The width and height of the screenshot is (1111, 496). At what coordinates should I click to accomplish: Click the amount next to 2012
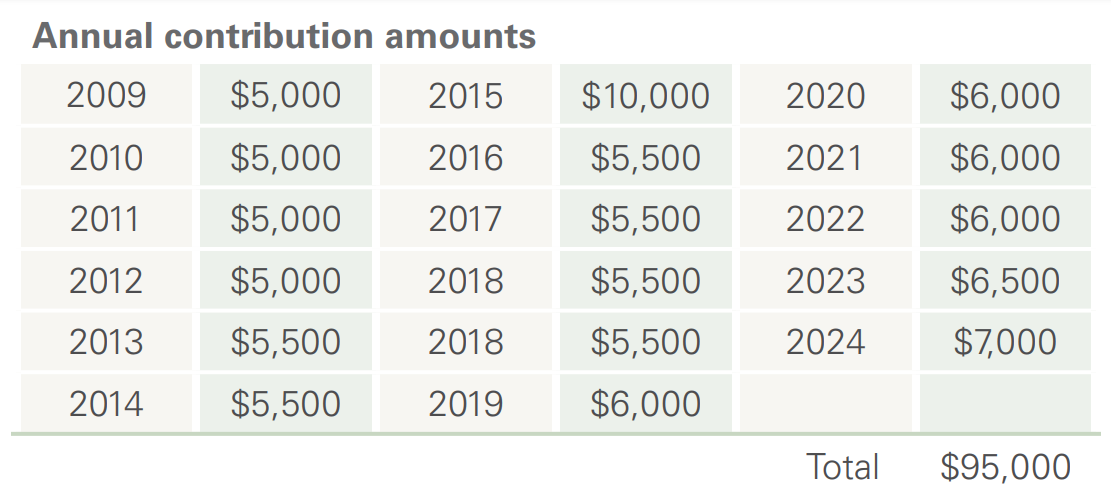point(285,281)
